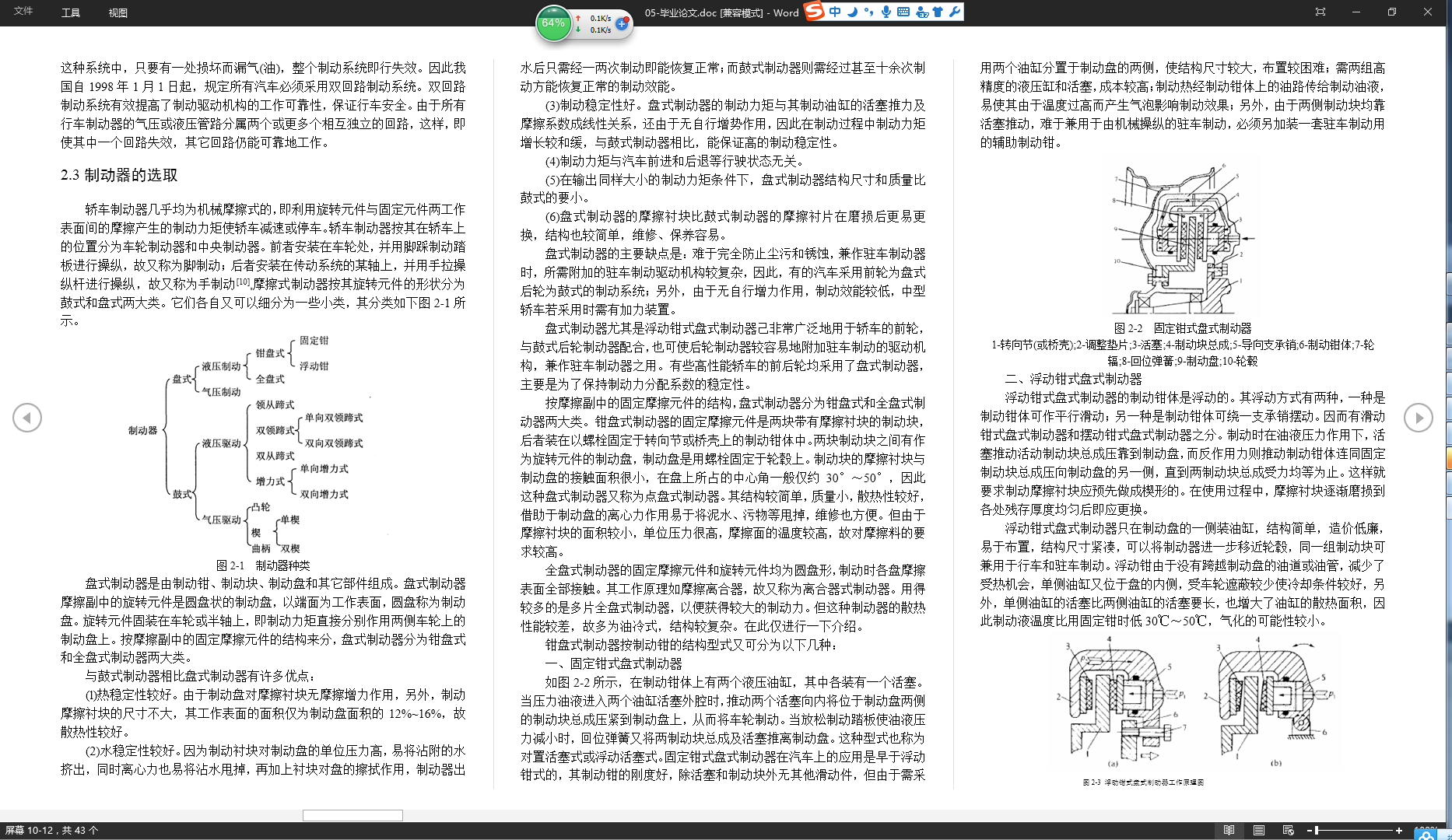The image size is (1452, 840).
Task: Open the soft keyboard icon
Action: 903,12
